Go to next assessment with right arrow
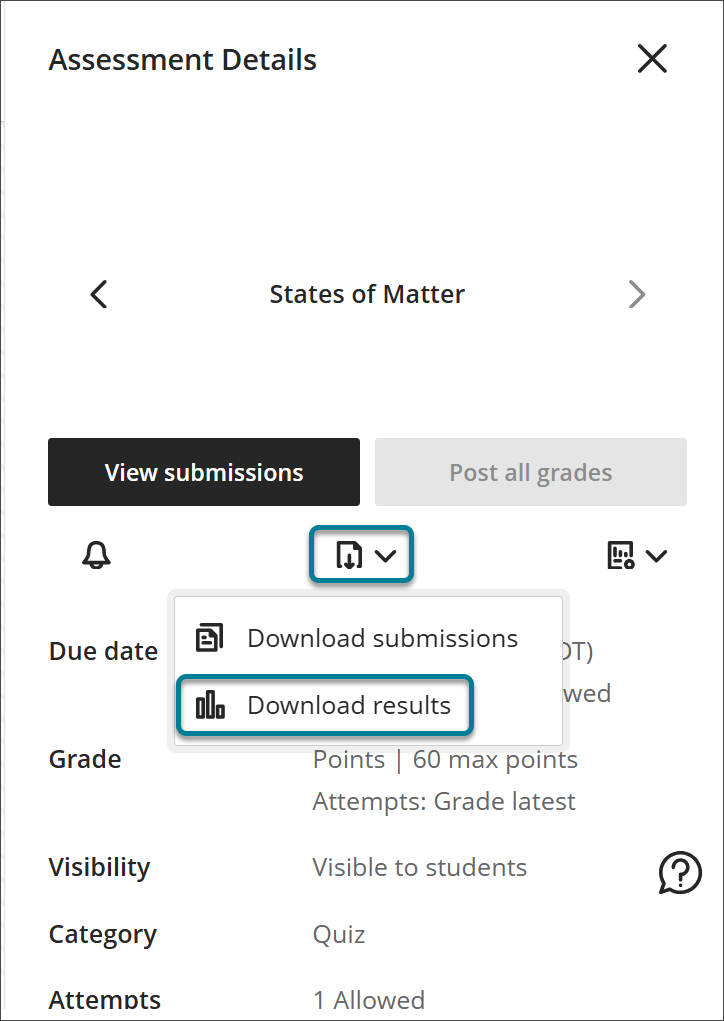 click(x=637, y=294)
